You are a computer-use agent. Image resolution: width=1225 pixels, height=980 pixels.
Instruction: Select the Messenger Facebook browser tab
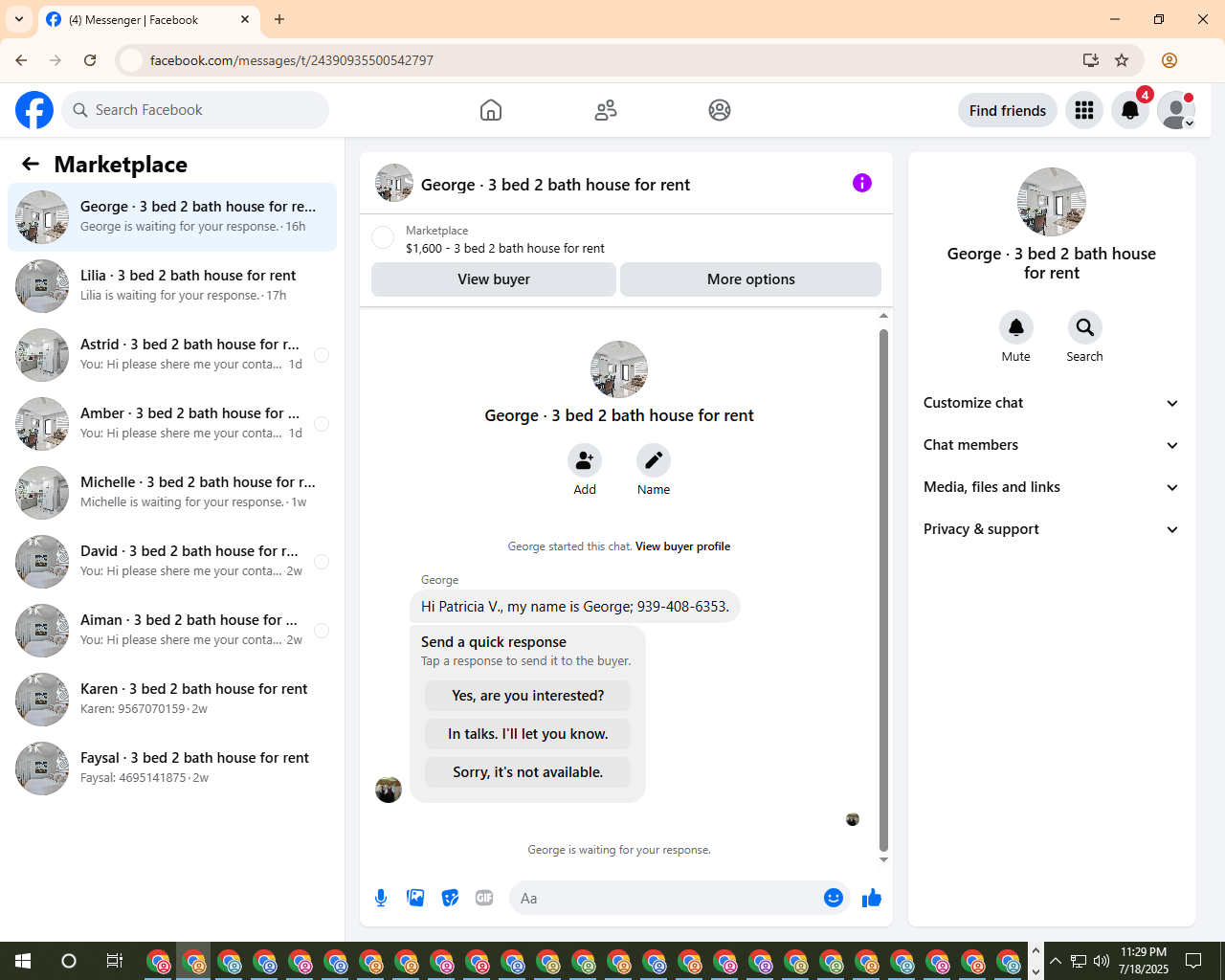tap(148, 20)
